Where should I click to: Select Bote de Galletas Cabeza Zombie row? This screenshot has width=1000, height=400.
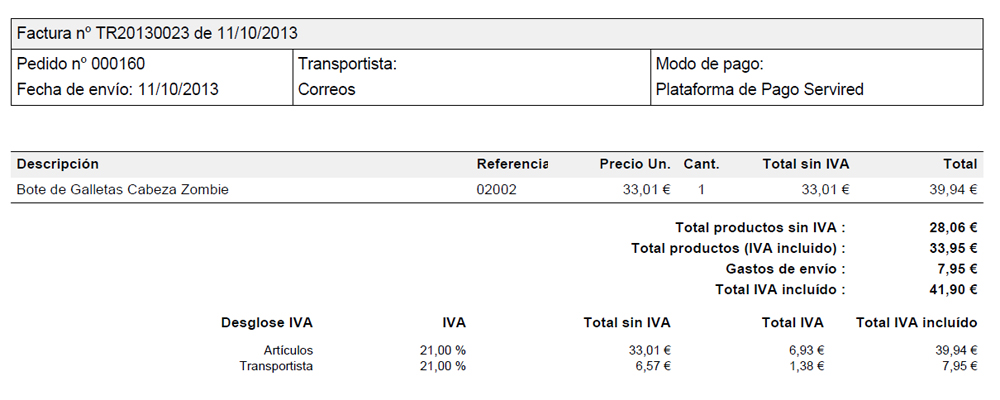coord(497,189)
